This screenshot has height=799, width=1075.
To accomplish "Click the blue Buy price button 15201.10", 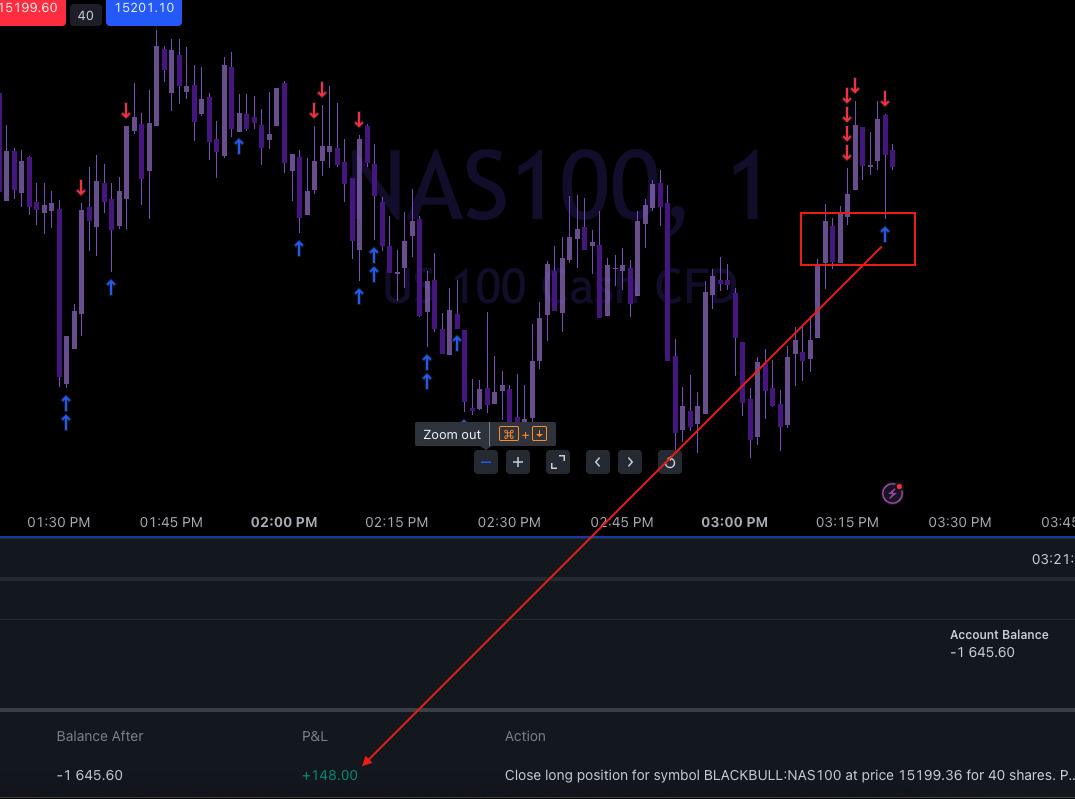I will click(x=143, y=13).
